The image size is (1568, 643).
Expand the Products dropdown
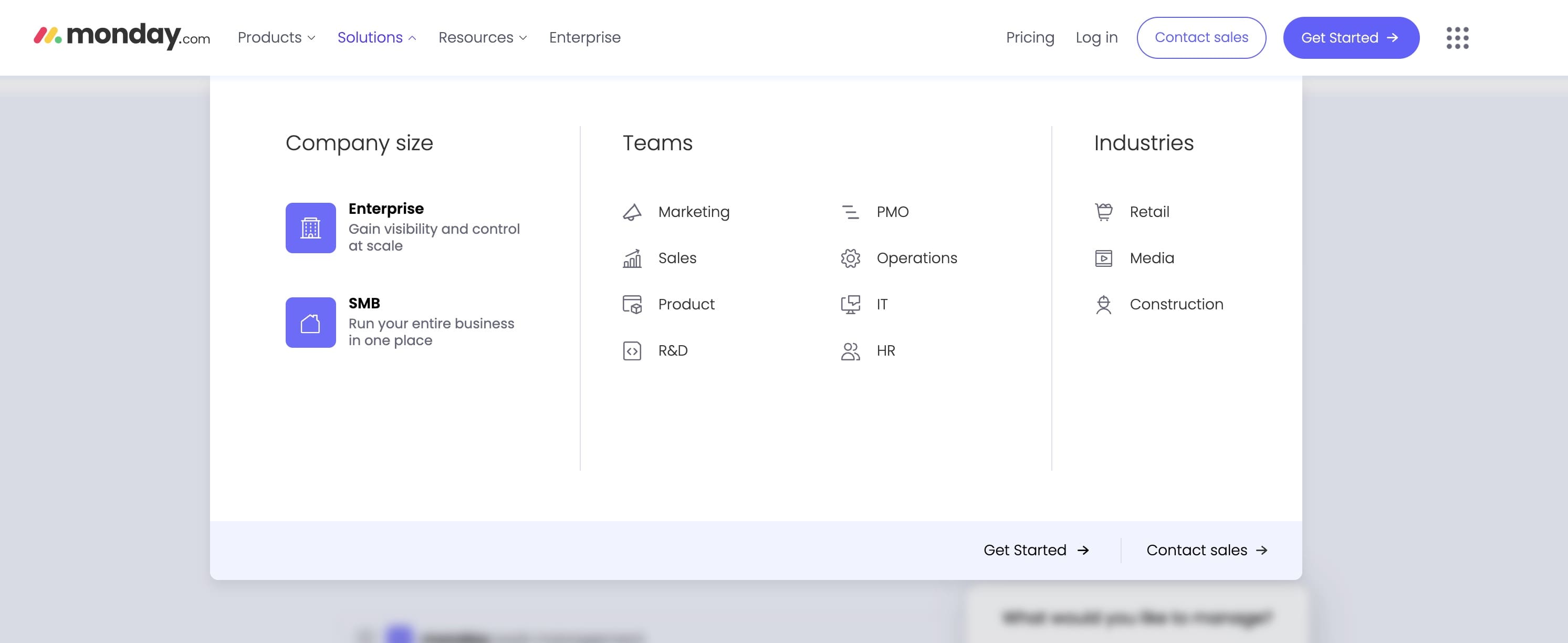point(276,38)
